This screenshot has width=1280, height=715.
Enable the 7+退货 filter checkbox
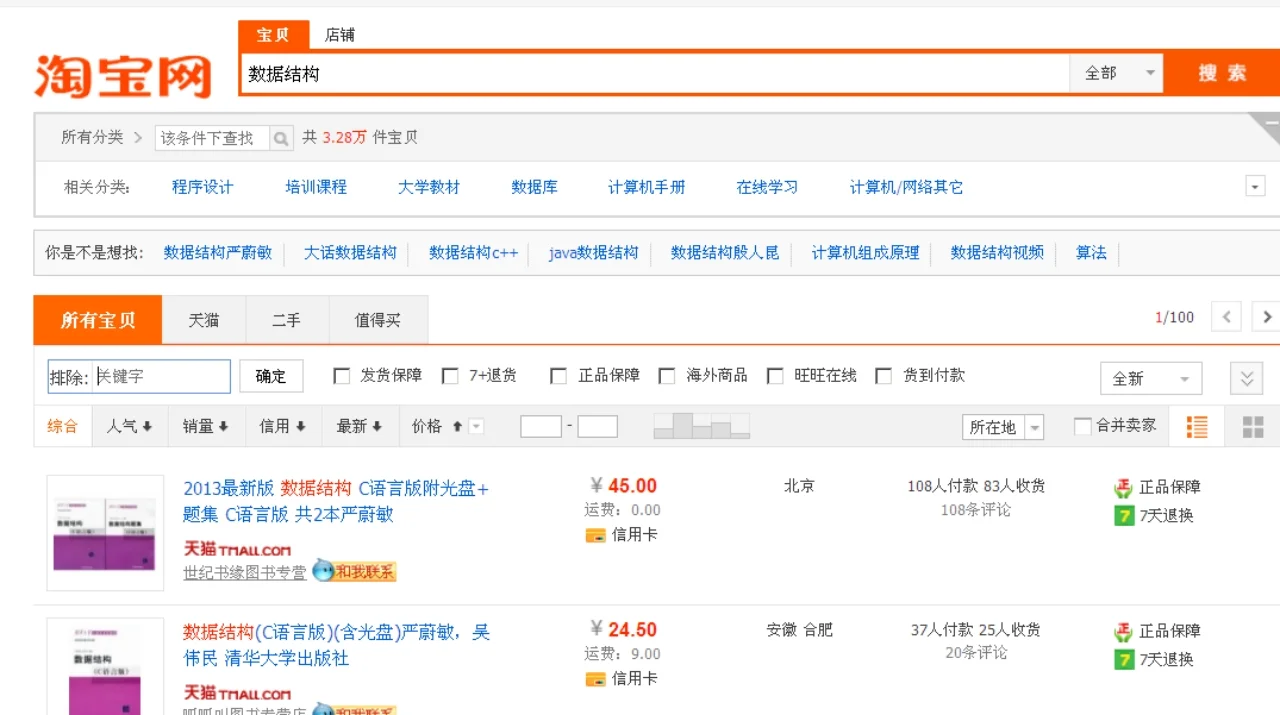[x=450, y=376]
